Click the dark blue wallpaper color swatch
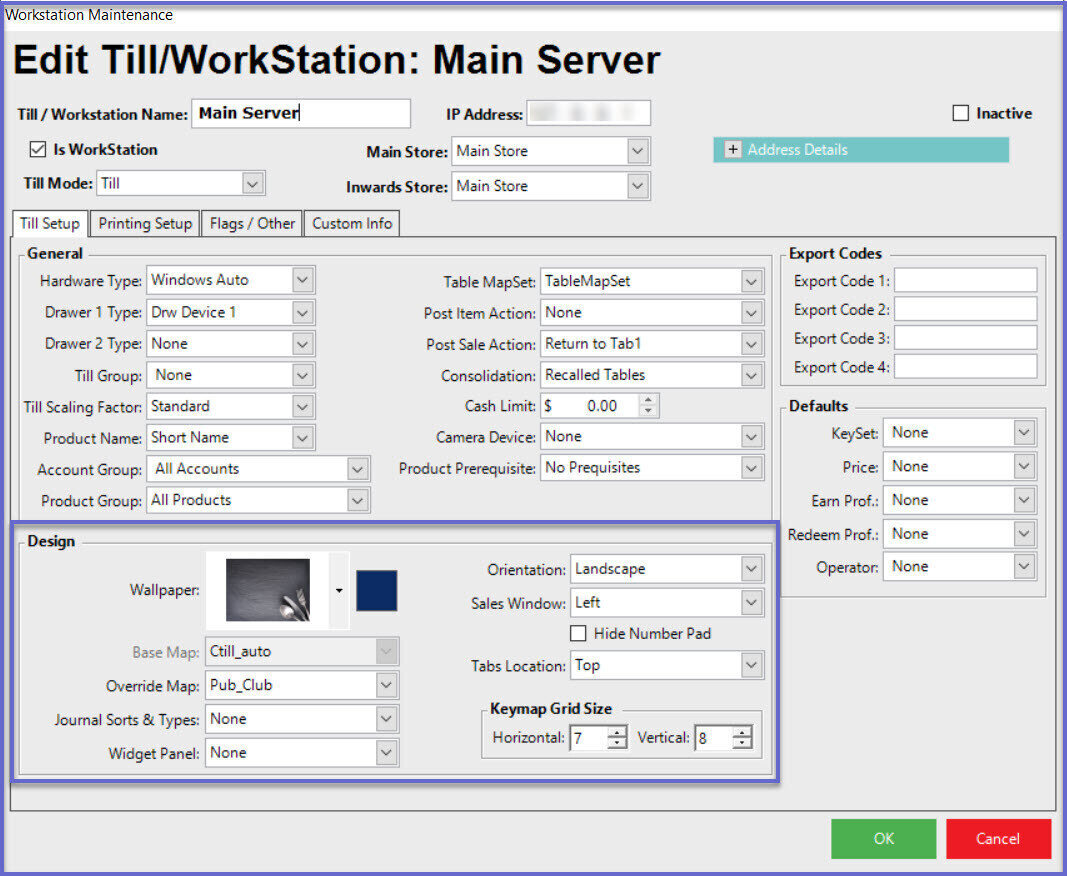The height and width of the screenshot is (876, 1067). 377,590
